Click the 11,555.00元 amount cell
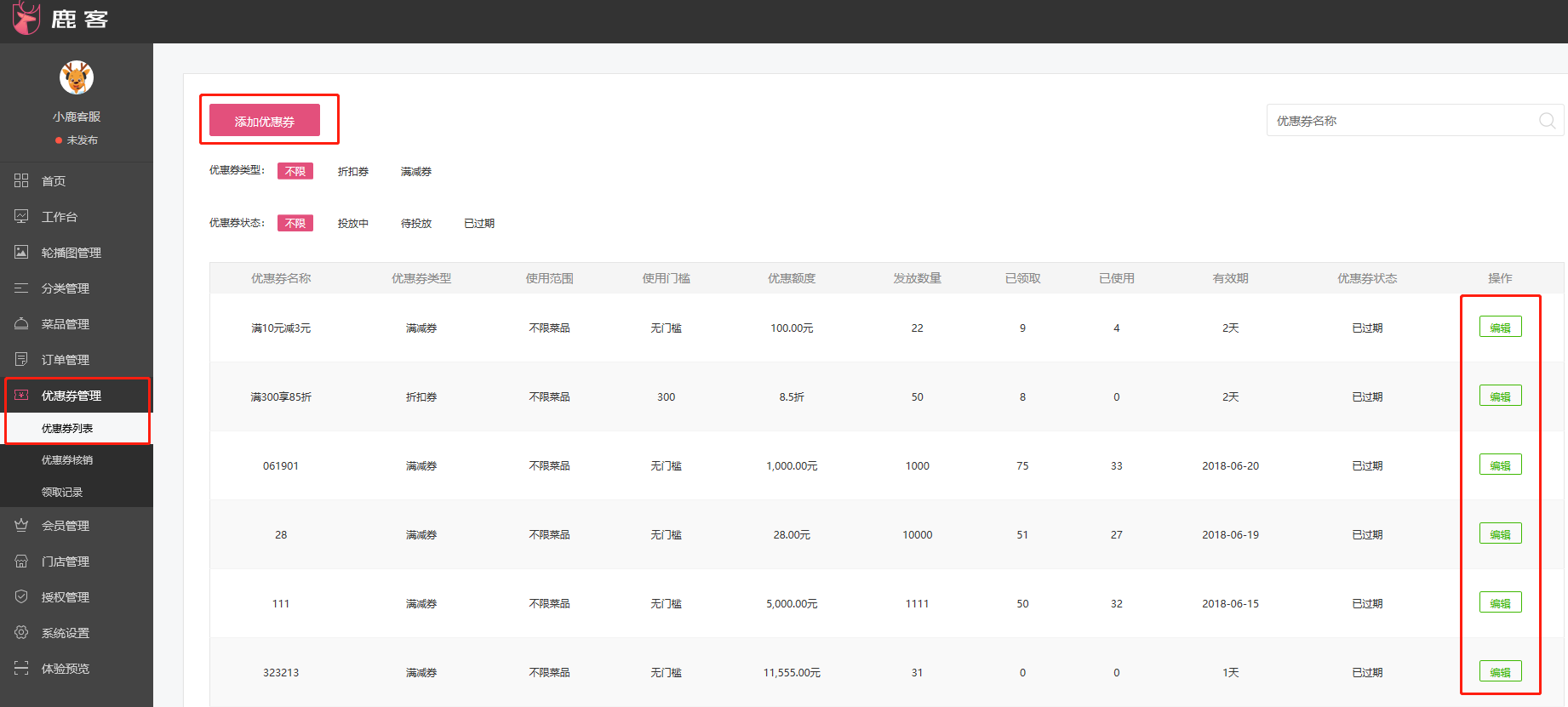The height and width of the screenshot is (707, 1568). click(792, 672)
